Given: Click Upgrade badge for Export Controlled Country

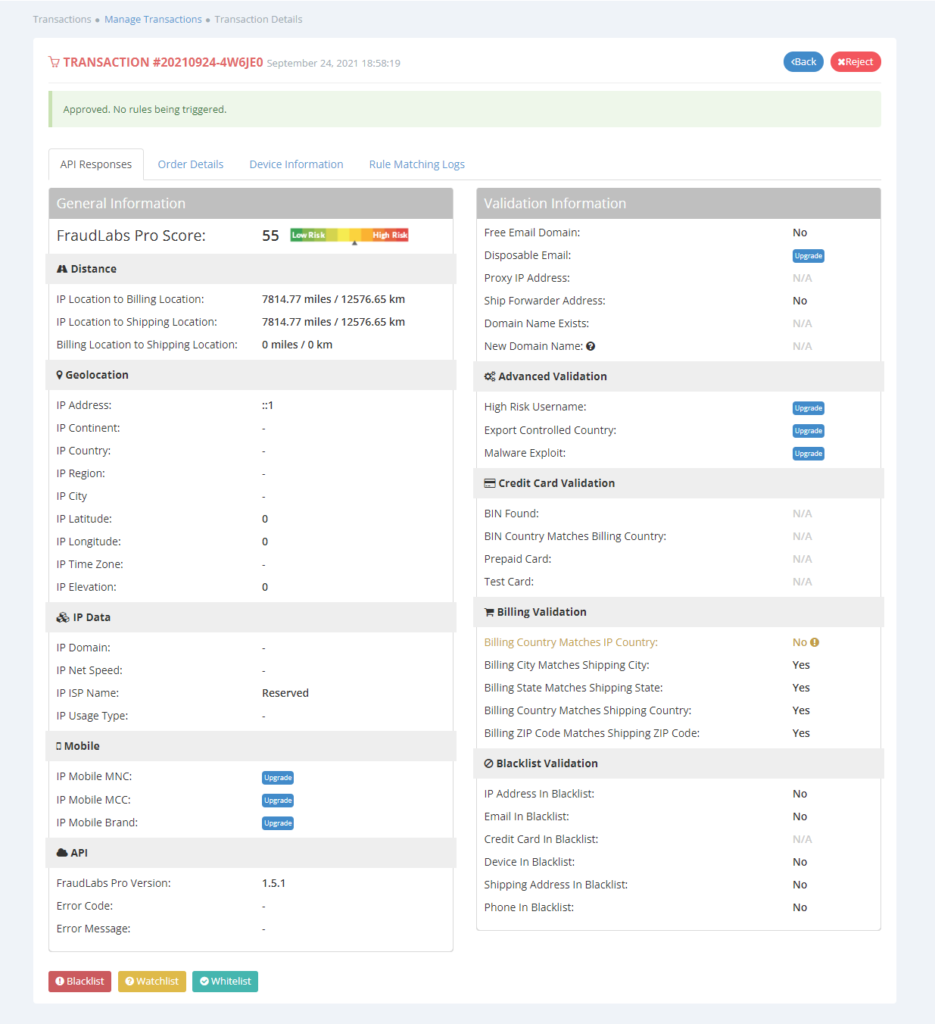Looking at the screenshot, I should coord(808,431).
